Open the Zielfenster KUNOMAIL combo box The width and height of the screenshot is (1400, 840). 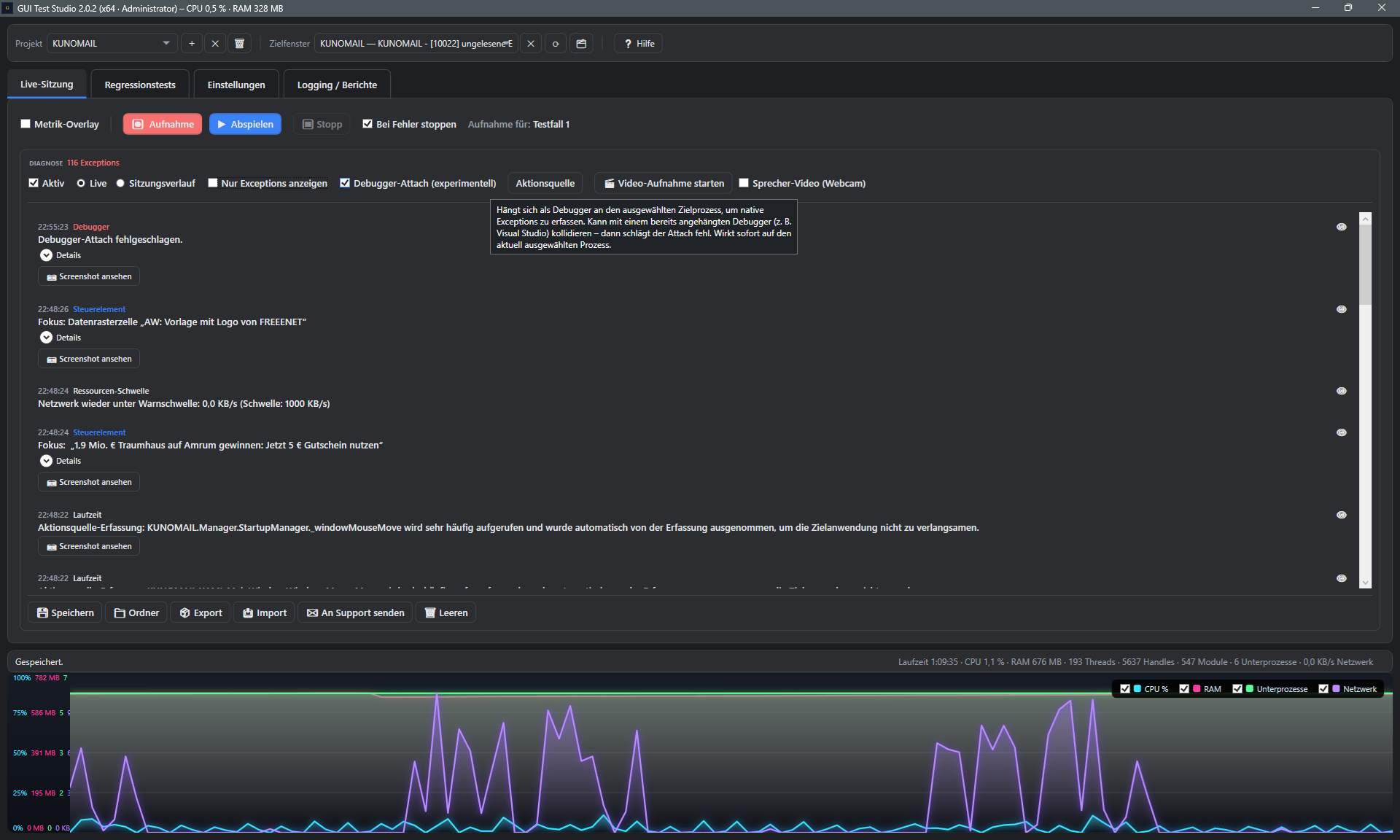coord(416,44)
